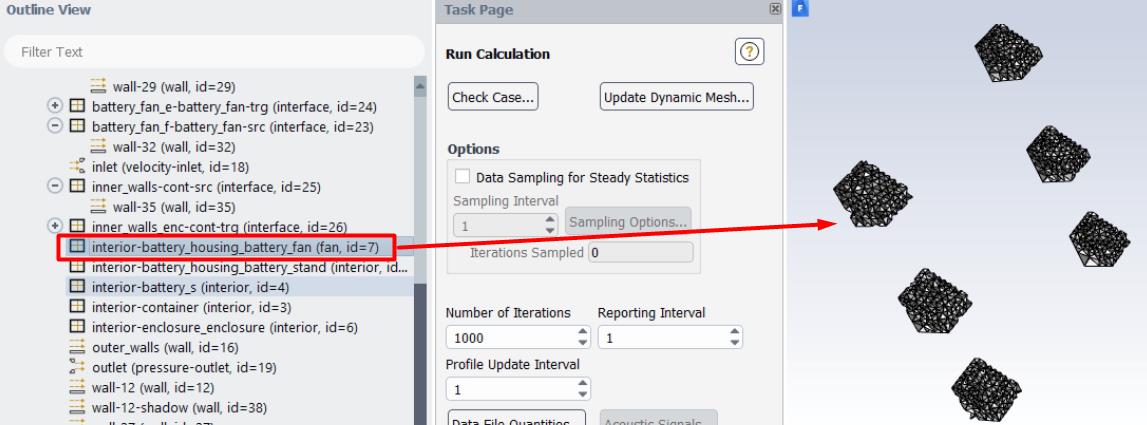Increase Number of Iterations with up arrow
This screenshot has height=425, width=1147.
tap(583, 332)
